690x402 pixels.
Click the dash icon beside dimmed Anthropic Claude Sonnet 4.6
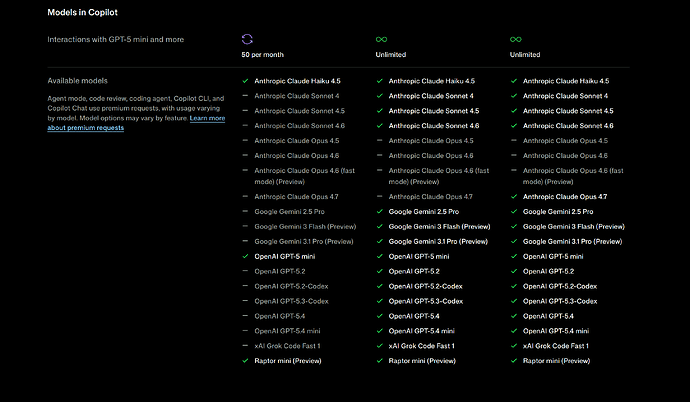(x=245, y=125)
